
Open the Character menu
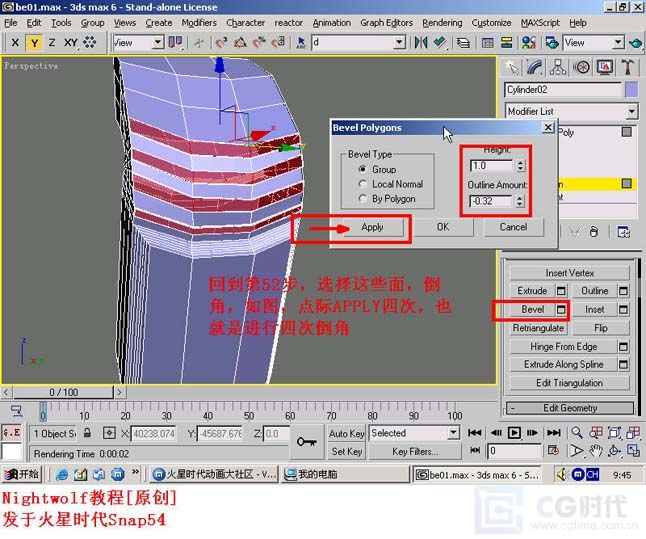pyautogui.click(x=246, y=23)
